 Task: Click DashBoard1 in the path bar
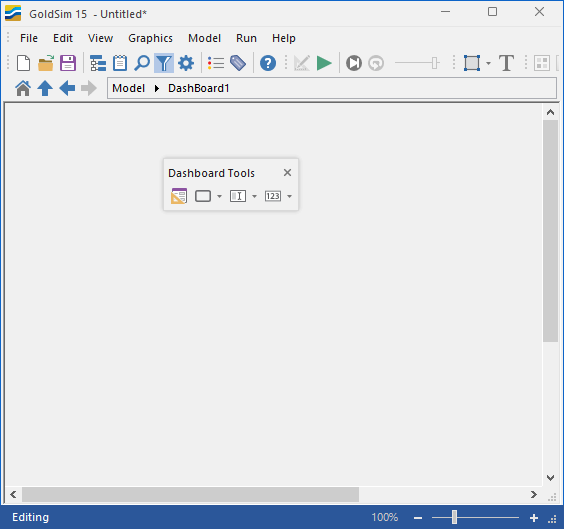tap(199, 88)
